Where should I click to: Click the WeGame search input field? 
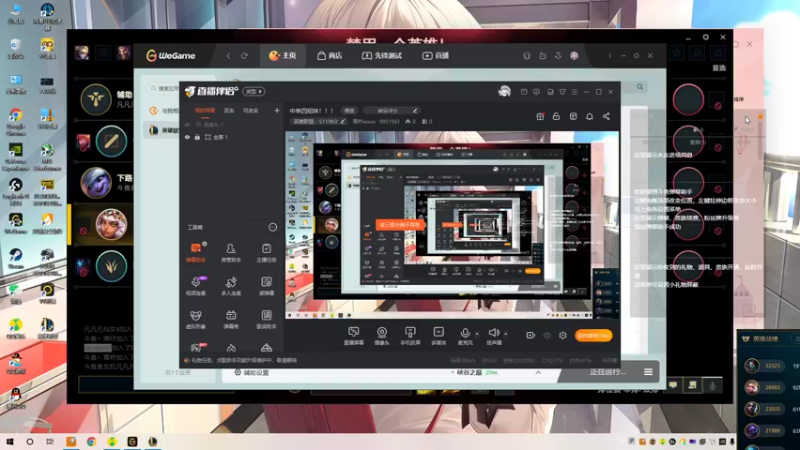165,88
